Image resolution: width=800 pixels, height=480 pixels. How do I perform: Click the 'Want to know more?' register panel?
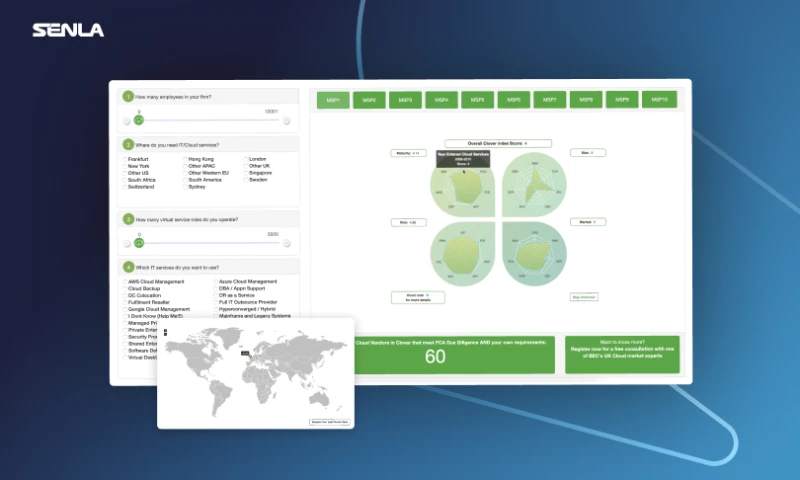click(x=622, y=355)
